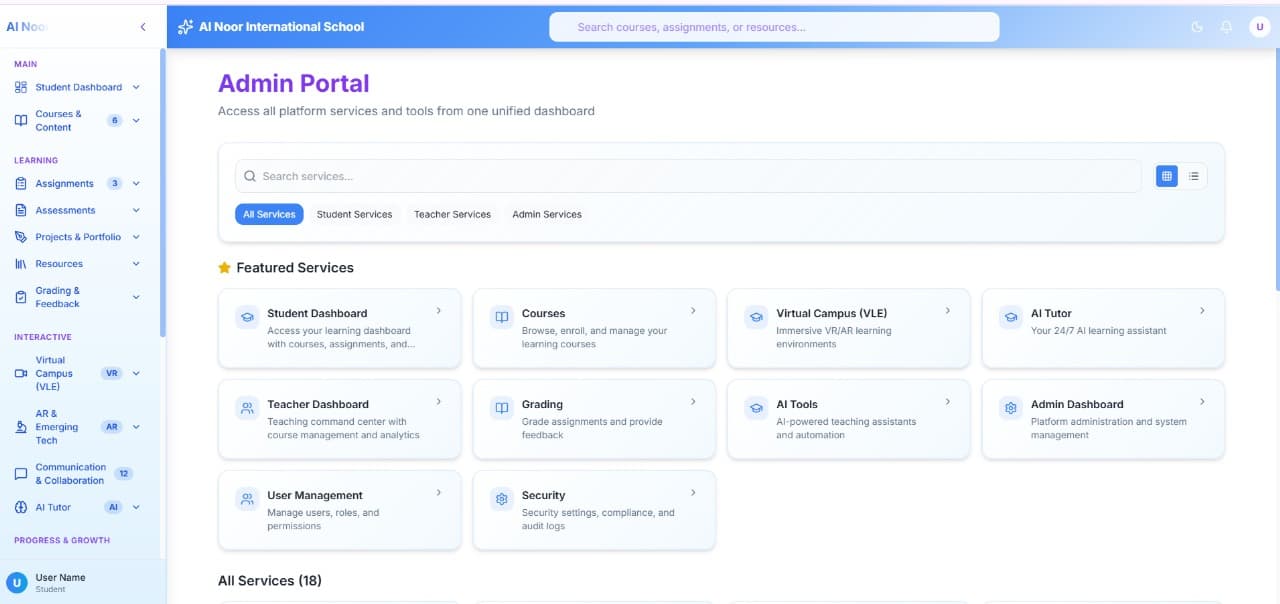Open the user avatar menu in header
Viewport: 1280px width, 604px height.
[x=1259, y=27]
